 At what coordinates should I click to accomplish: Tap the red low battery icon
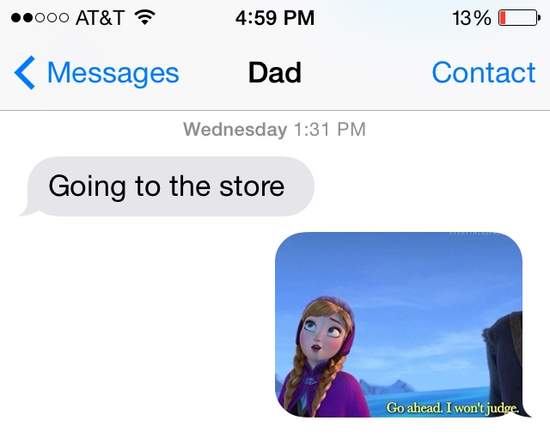click(x=519, y=18)
